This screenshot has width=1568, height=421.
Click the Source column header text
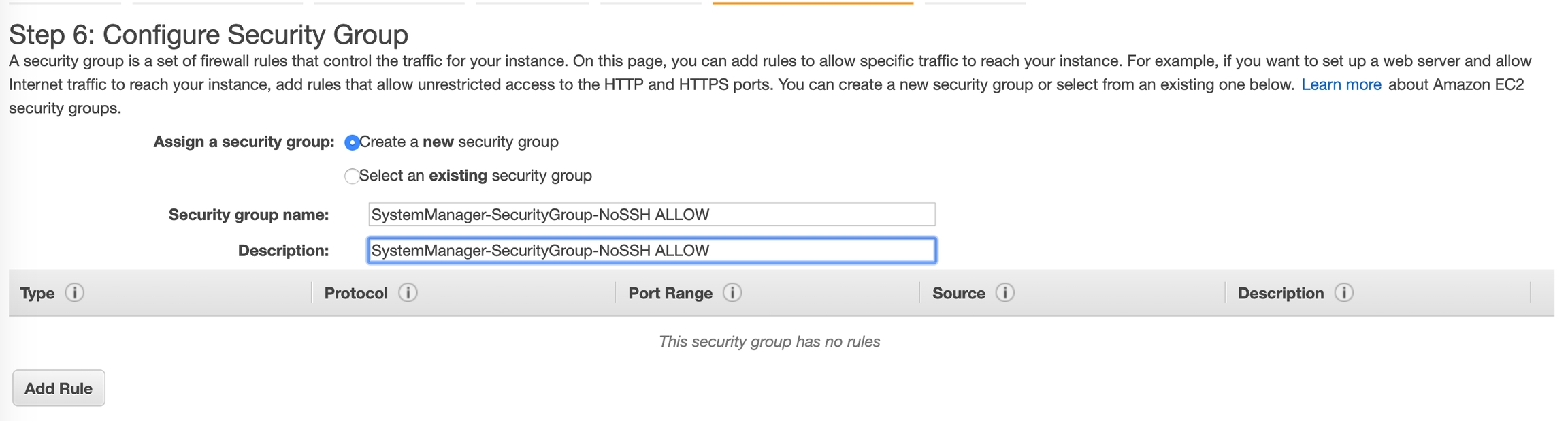point(958,294)
